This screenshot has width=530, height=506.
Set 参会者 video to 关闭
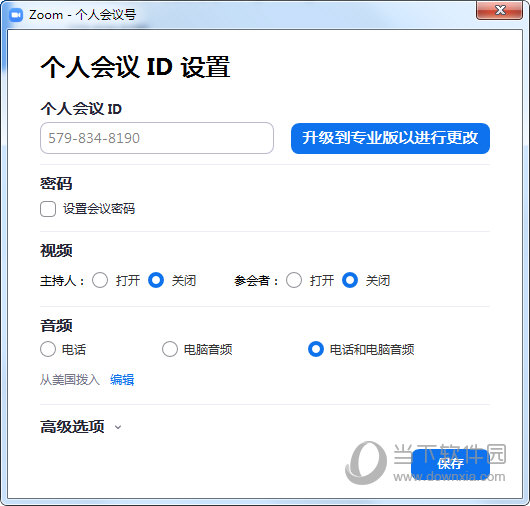click(x=350, y=280)
